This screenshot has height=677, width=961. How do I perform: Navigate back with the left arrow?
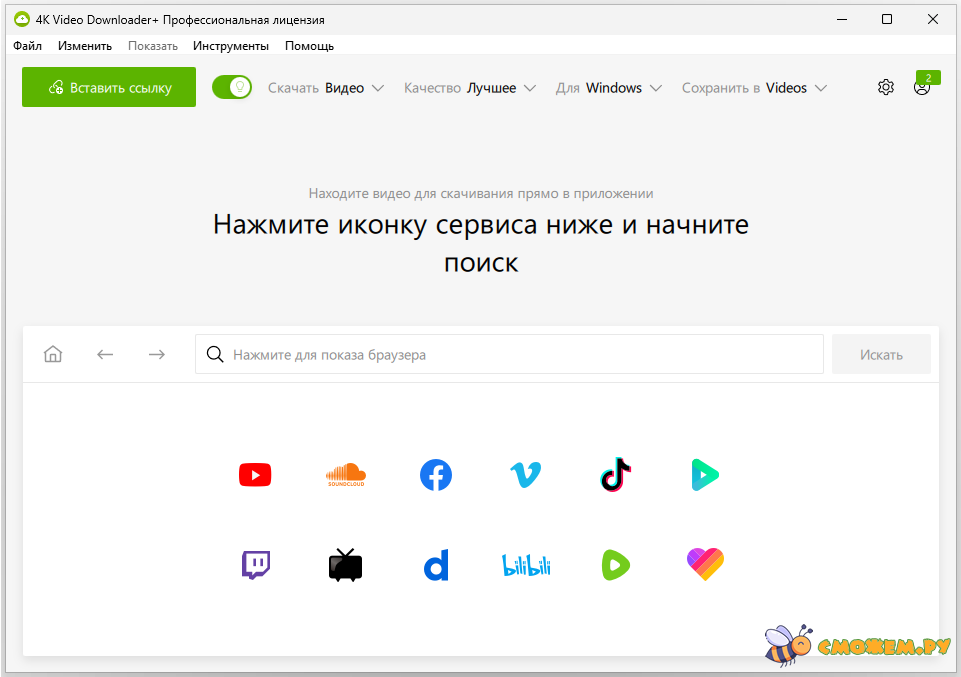pyautogui.click(x=105, y=354)
